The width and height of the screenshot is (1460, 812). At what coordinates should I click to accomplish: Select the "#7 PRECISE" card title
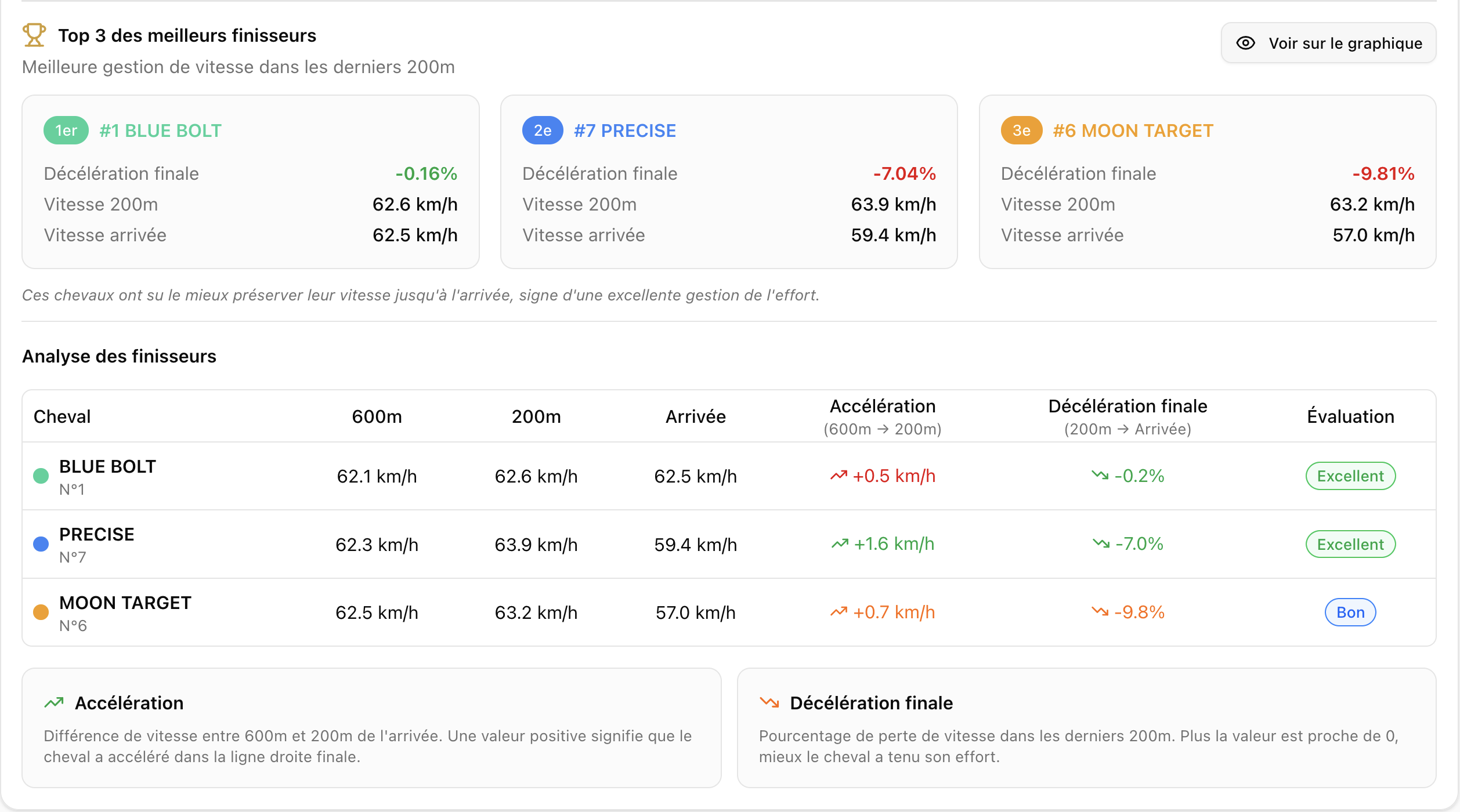625,130
